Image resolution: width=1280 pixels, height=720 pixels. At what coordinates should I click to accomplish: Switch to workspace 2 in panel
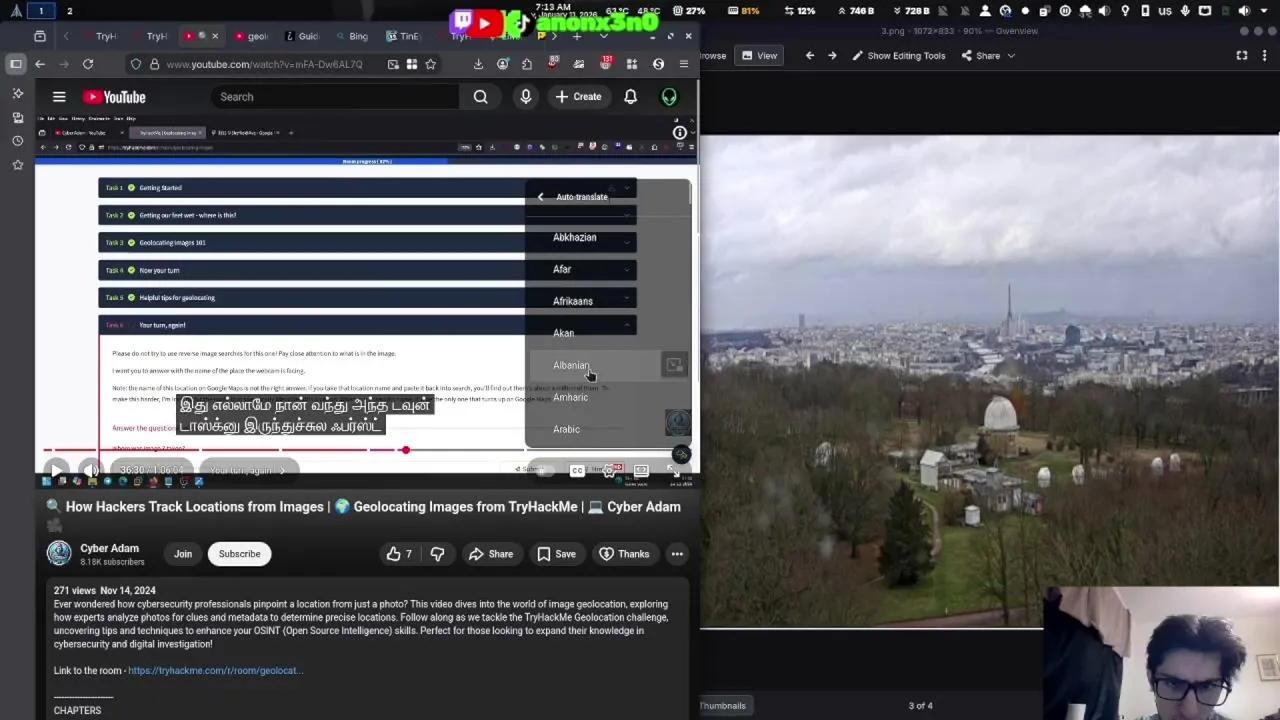click(x=69, y=11)
